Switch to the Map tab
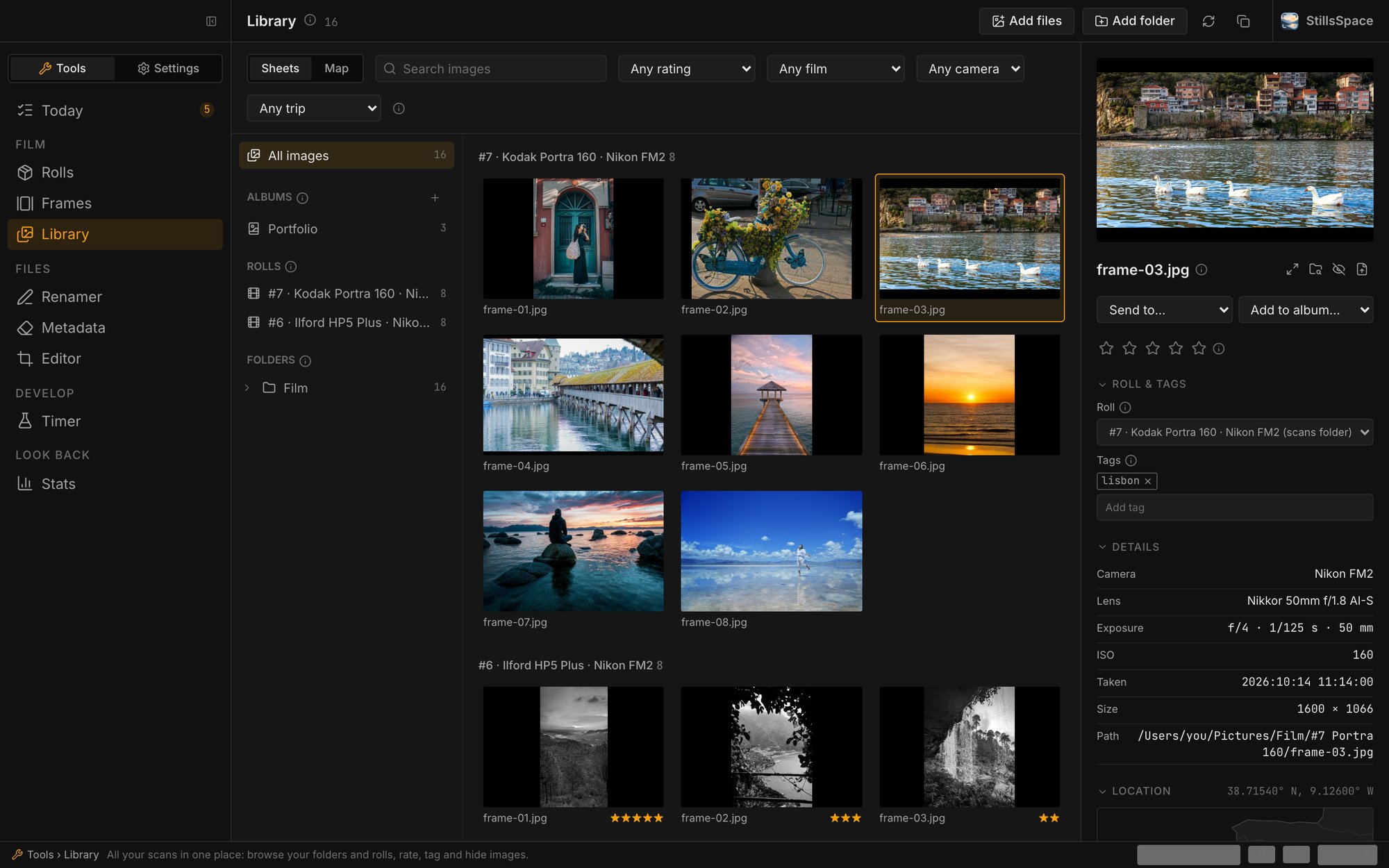1389x868 pixels. coord(336,69)
